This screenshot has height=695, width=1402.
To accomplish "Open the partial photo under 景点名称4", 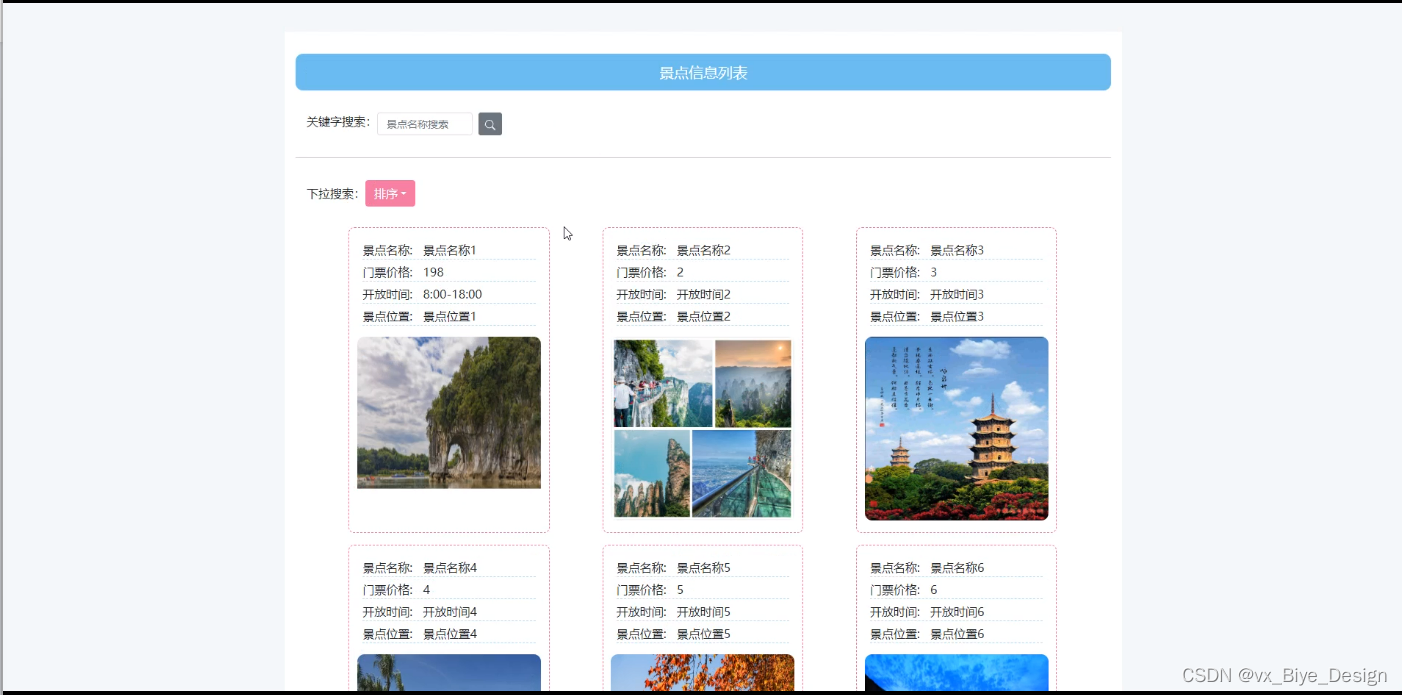I will tap(449, 673).
